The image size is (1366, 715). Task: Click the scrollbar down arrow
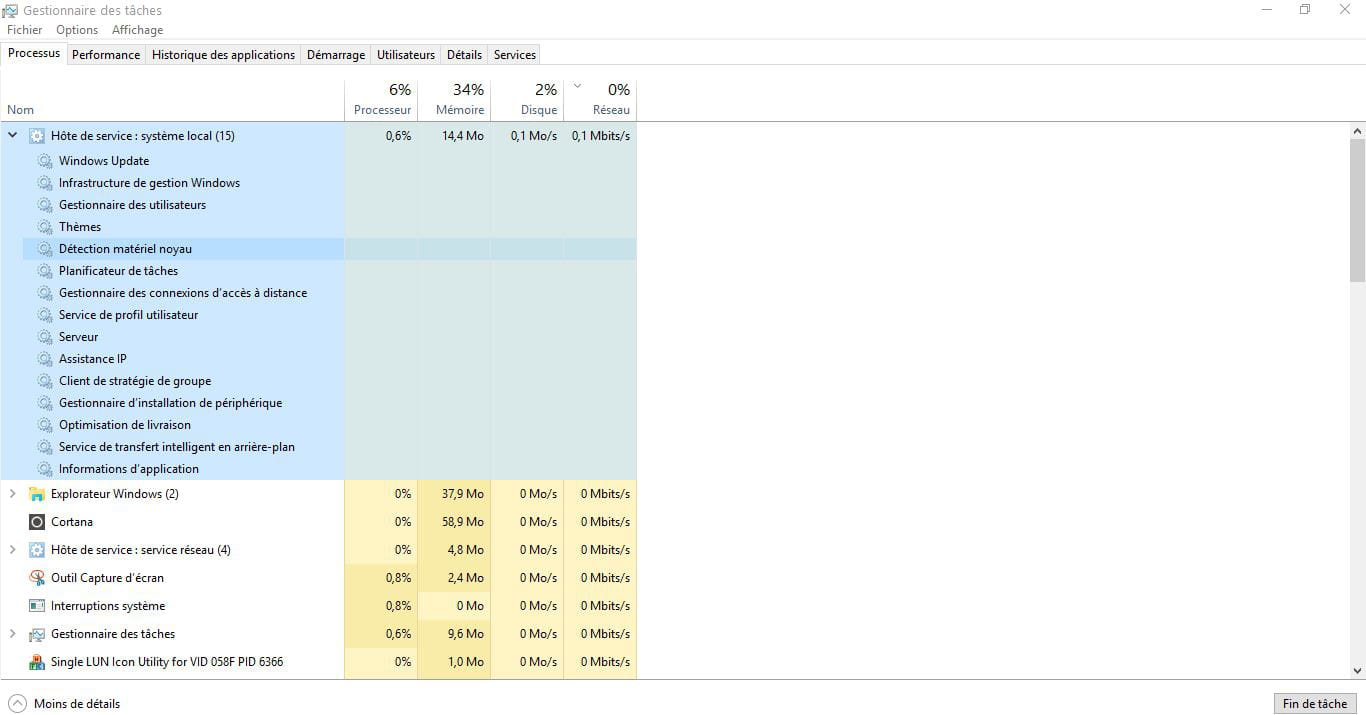[x=1357, y=671]
